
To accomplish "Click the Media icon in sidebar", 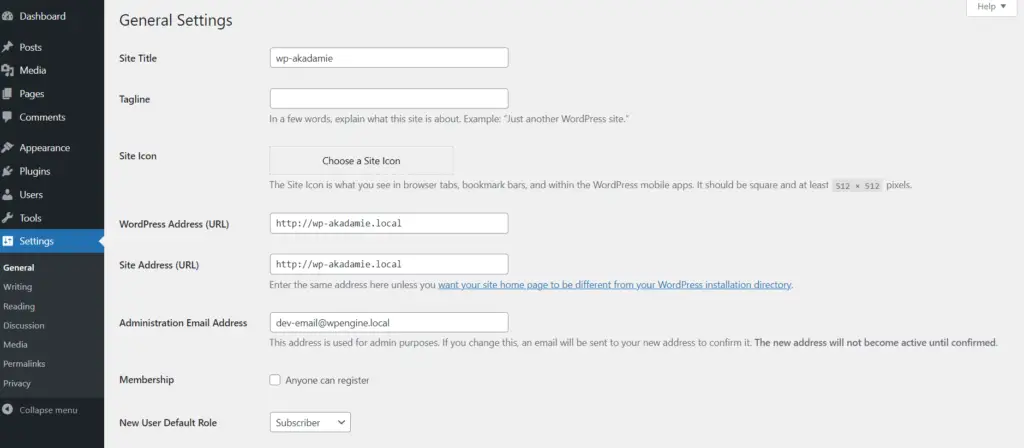I will pyautogui.click(x=7, y=71).
